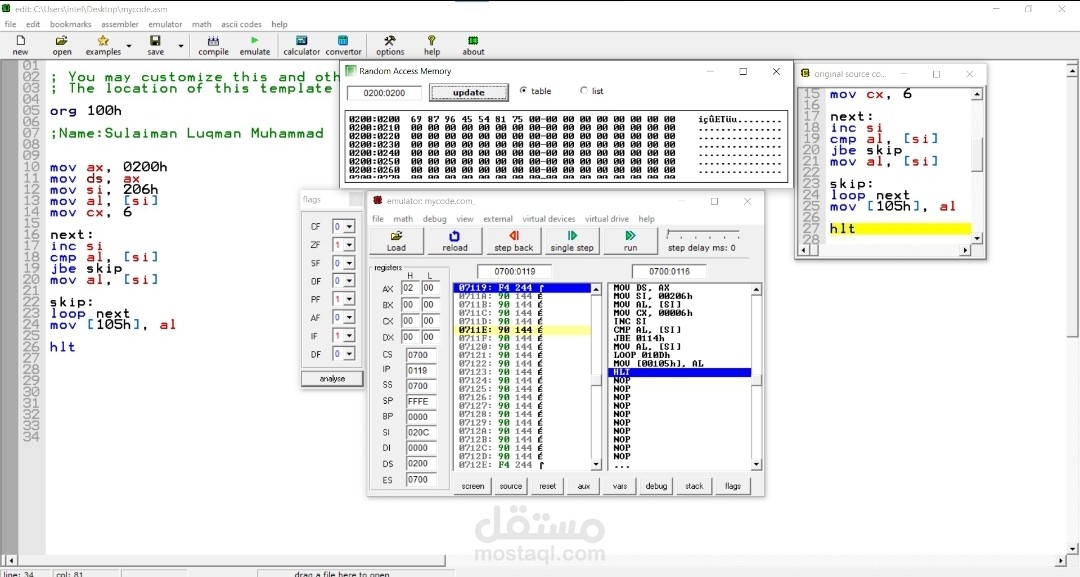Open virtual devices menu in emulator
The height and width of the screenshot is (577, 1080).
[548, 219]
